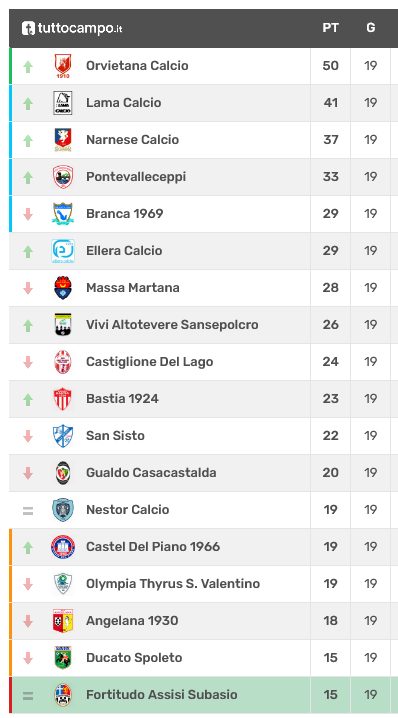
Task: Click the tuttocampo.it logo in the header
Action: point(72,28)
